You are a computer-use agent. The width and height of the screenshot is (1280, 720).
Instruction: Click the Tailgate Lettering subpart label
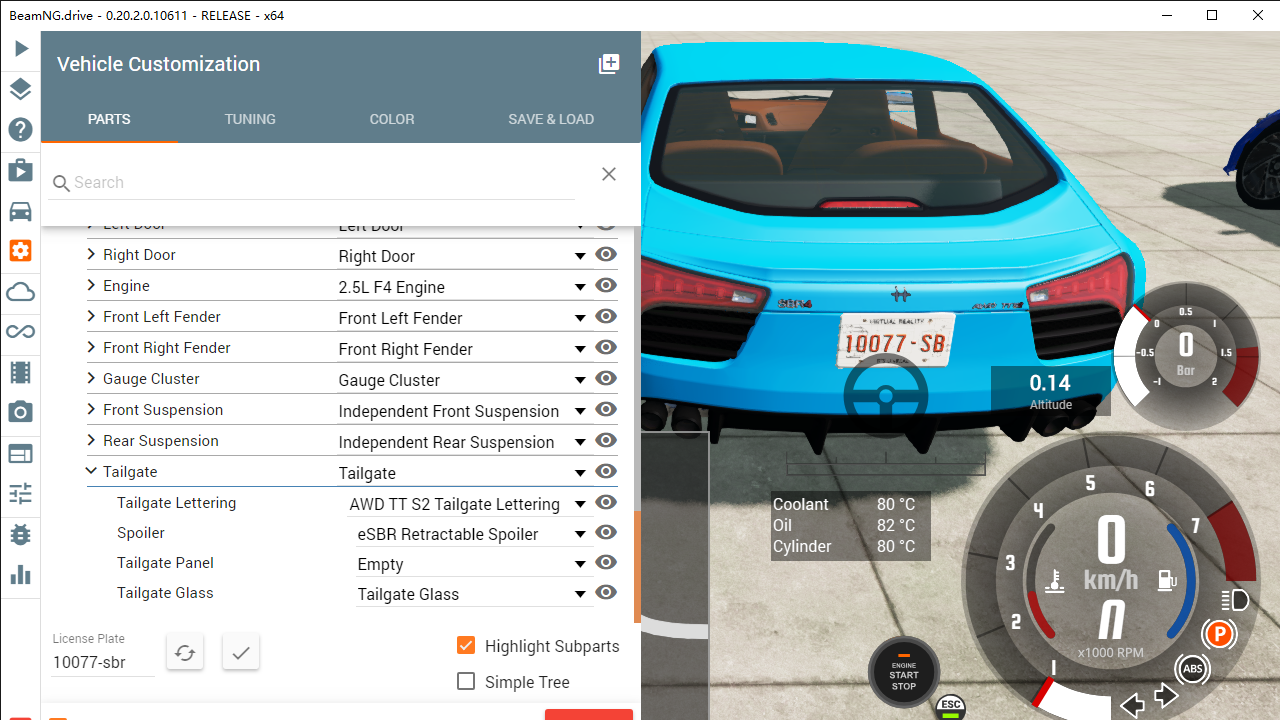176,503
